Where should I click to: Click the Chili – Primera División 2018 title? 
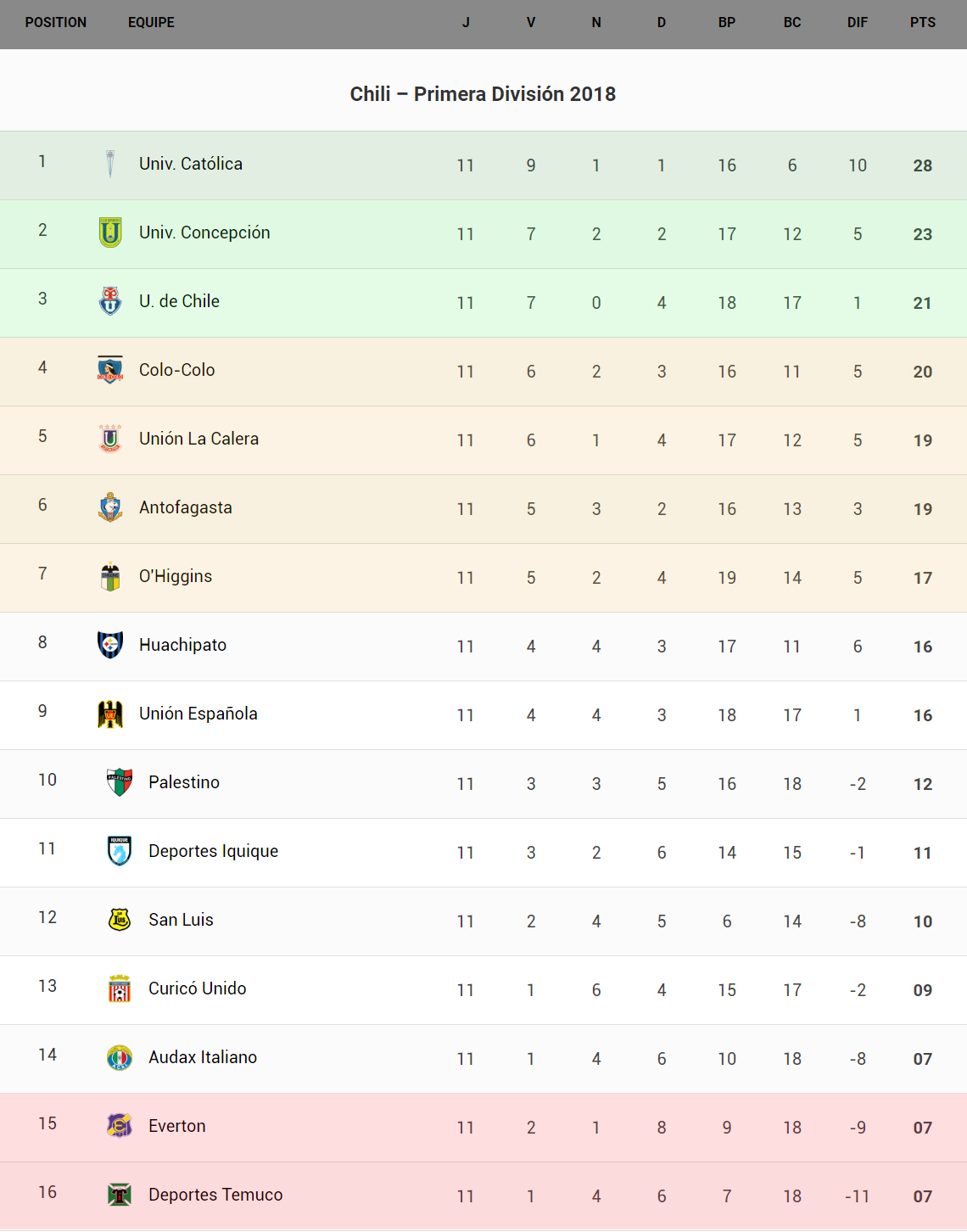pyautogui.click(x=483, y=94)
